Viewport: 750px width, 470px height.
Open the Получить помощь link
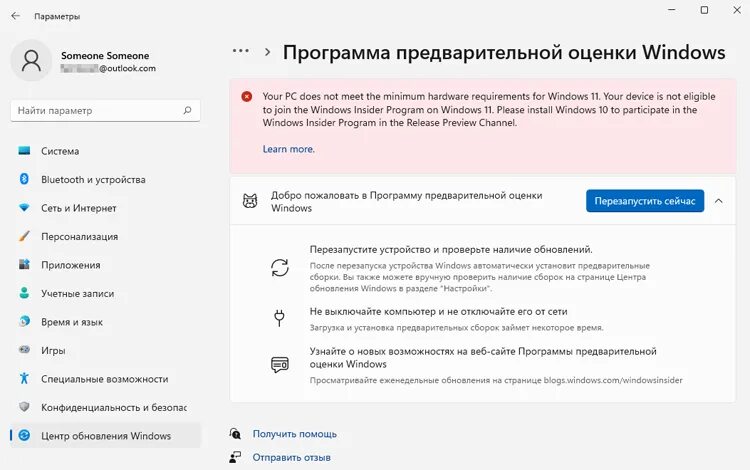tap(295, 434)
